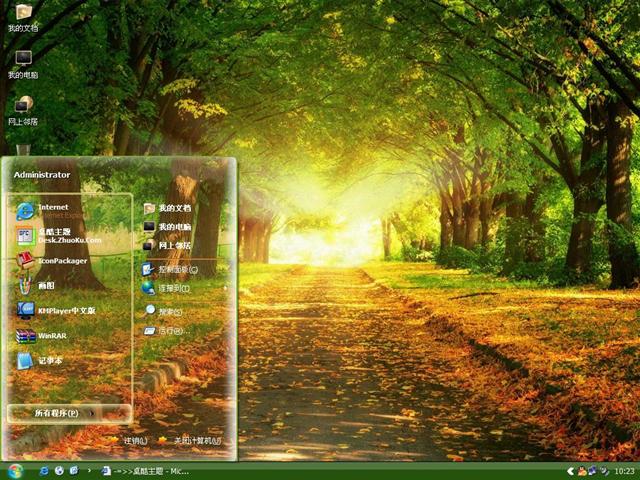Click the blue tray icon
The image size is (640, 480).
pyautogui.click(x=592, y=471)
